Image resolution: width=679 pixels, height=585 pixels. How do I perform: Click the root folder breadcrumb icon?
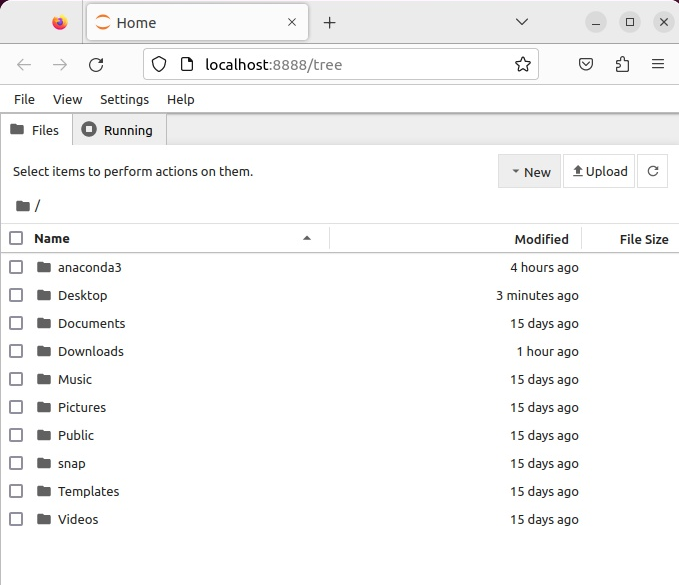tap(23, 206)
